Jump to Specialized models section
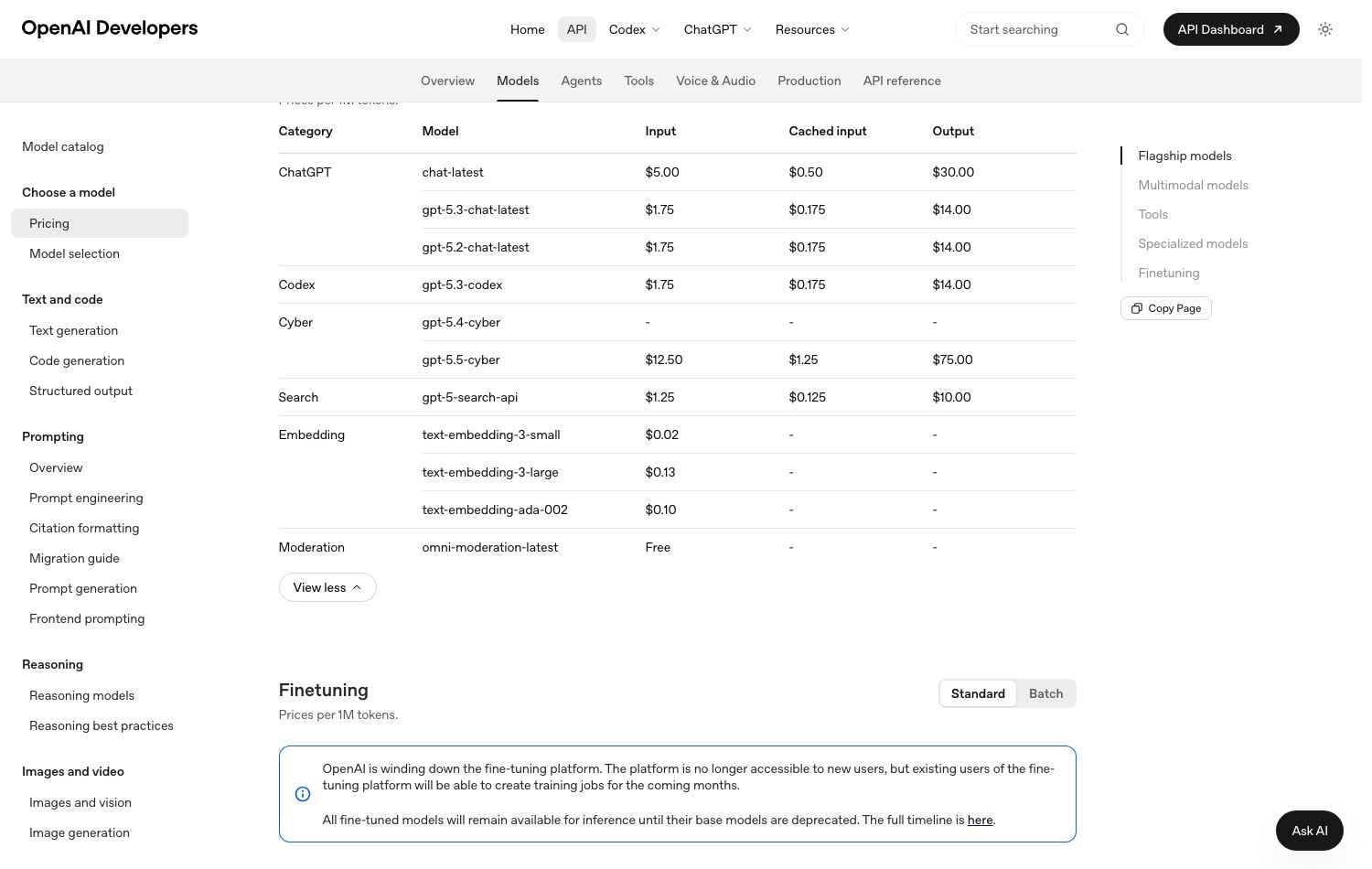The height and width of the screenshot is (869, 1372). (x=1193, y=243)
